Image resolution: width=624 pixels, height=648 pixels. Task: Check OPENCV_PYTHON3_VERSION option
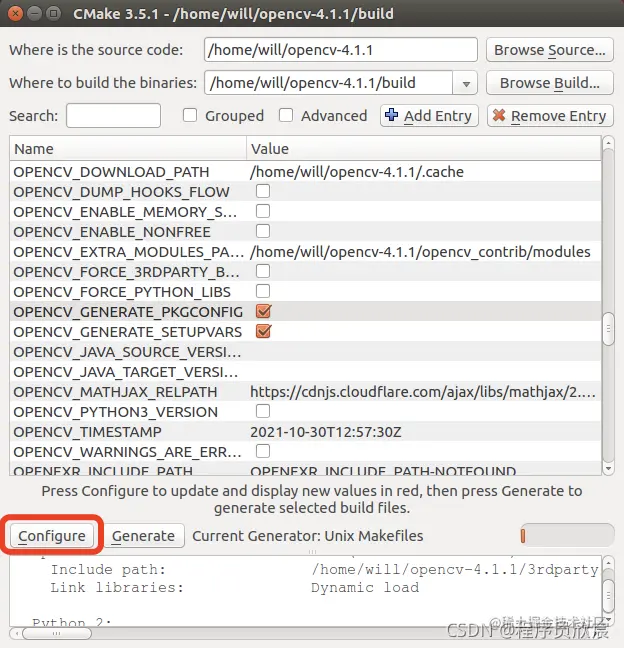pos(263,411)
